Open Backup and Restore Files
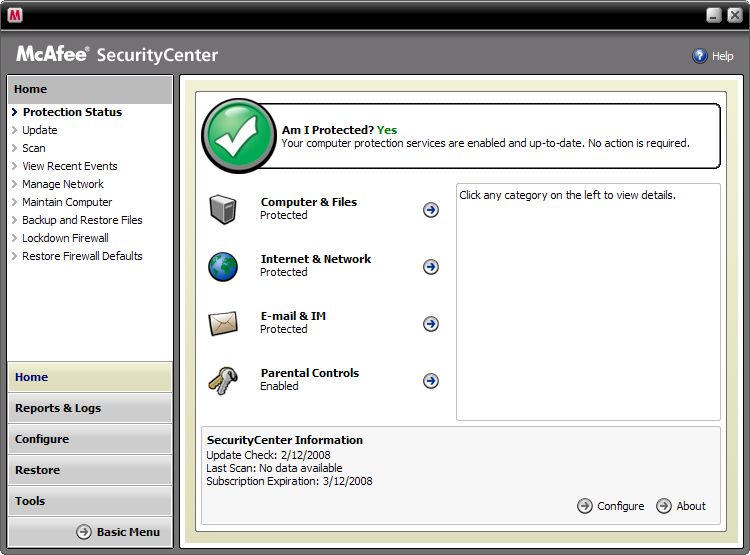The height and width of the screenshot is (555, 750). click(82, 220)
